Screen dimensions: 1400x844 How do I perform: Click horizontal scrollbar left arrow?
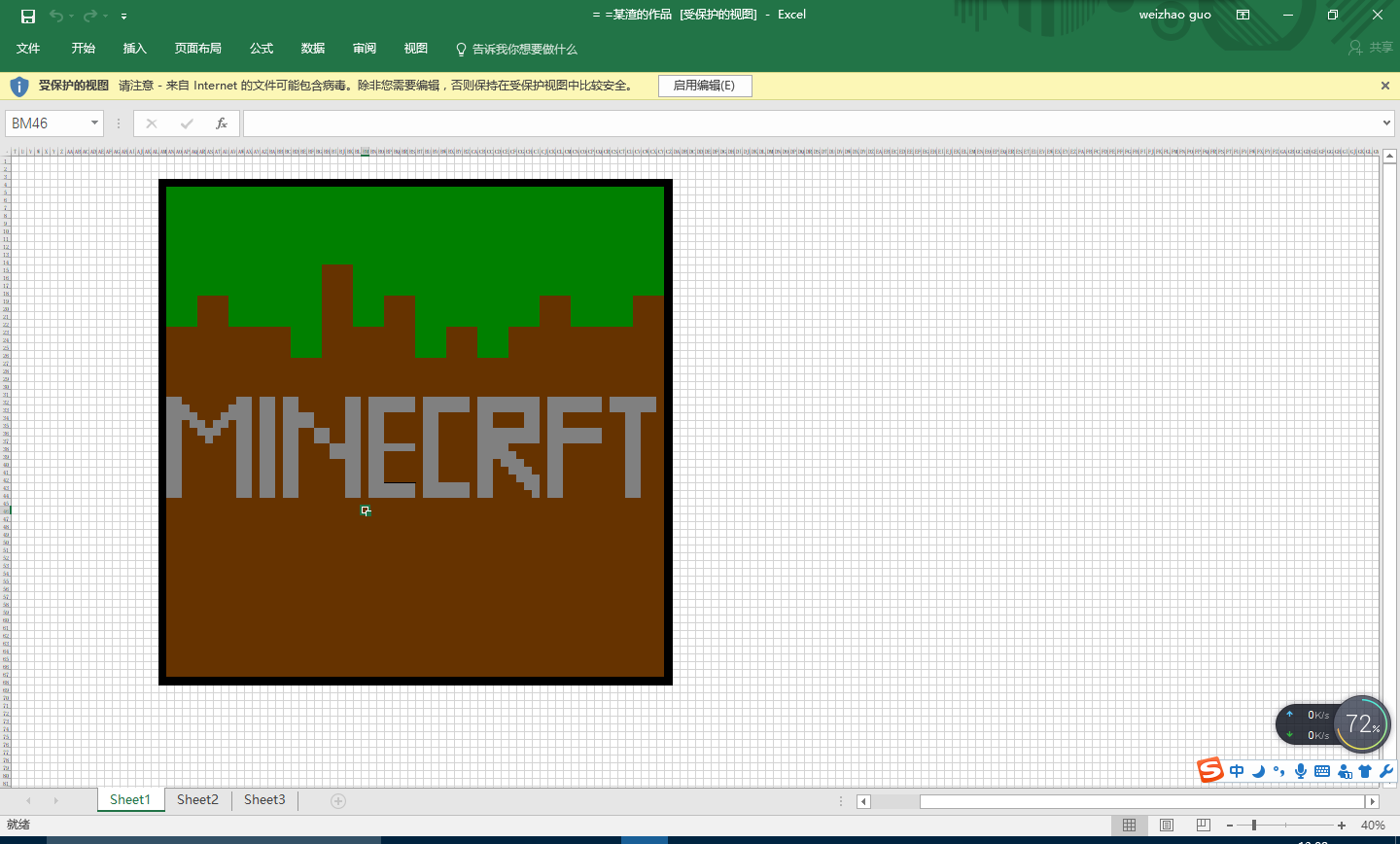pyautogui.click(x=863, y=802)
